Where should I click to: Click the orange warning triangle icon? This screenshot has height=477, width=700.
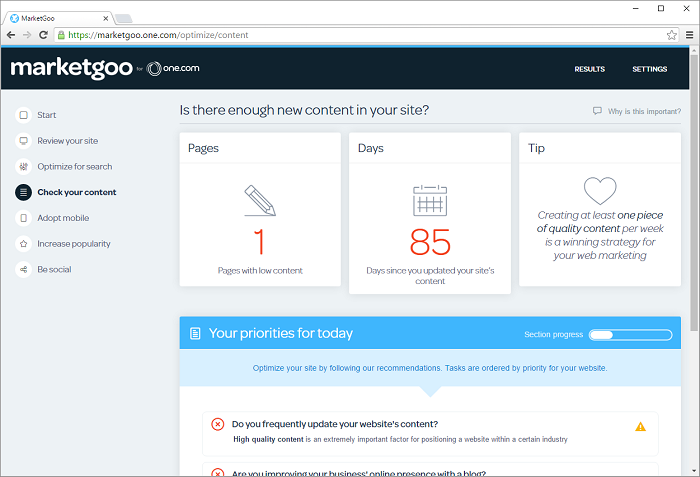click(x=640, y=427)
